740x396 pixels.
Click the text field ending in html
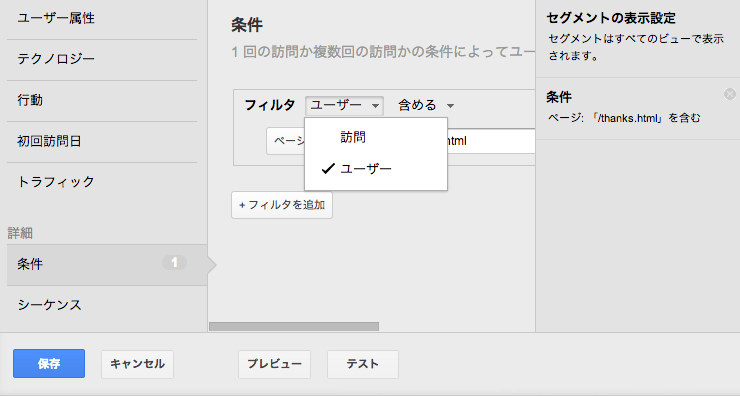pos(491,141)
